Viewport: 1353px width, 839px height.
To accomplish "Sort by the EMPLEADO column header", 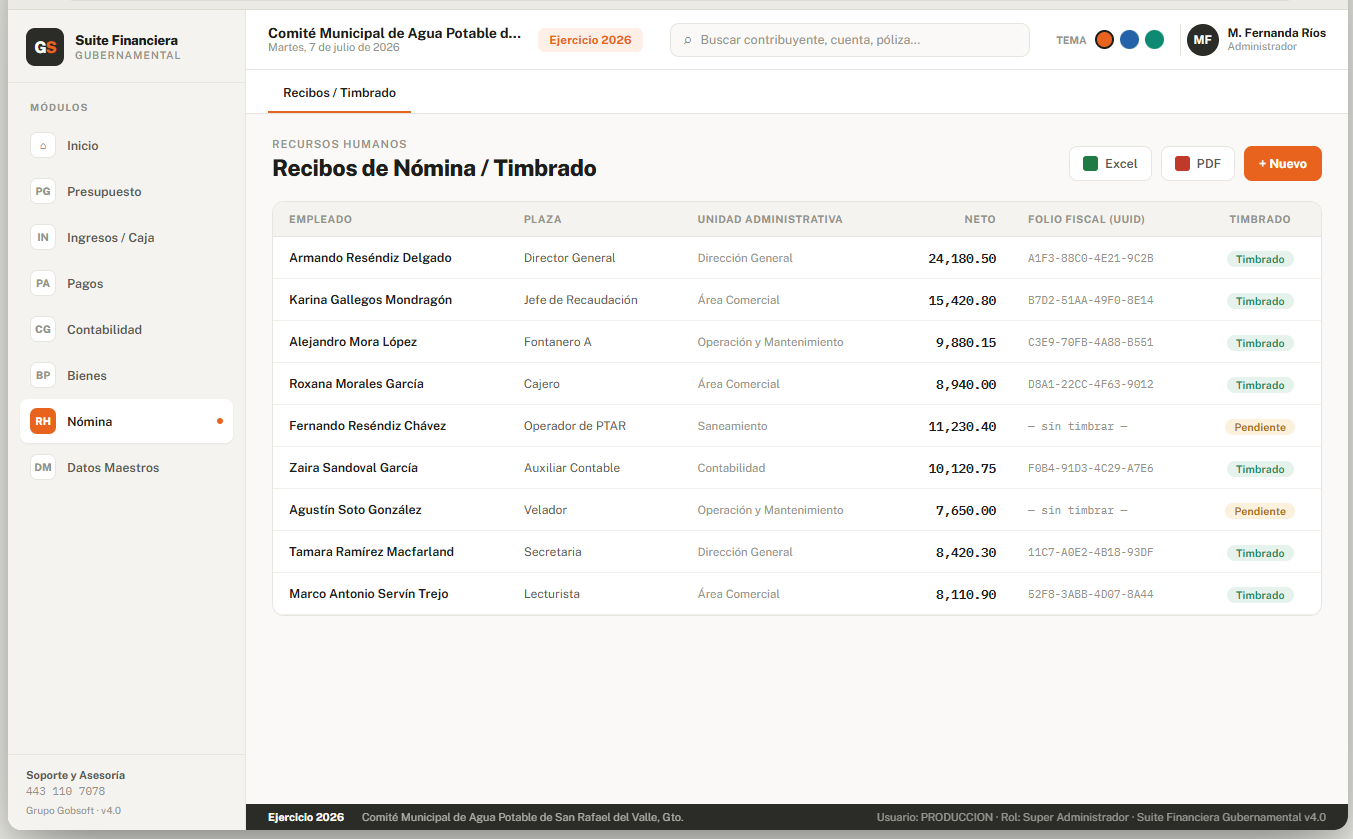I will tap(320, 219).
